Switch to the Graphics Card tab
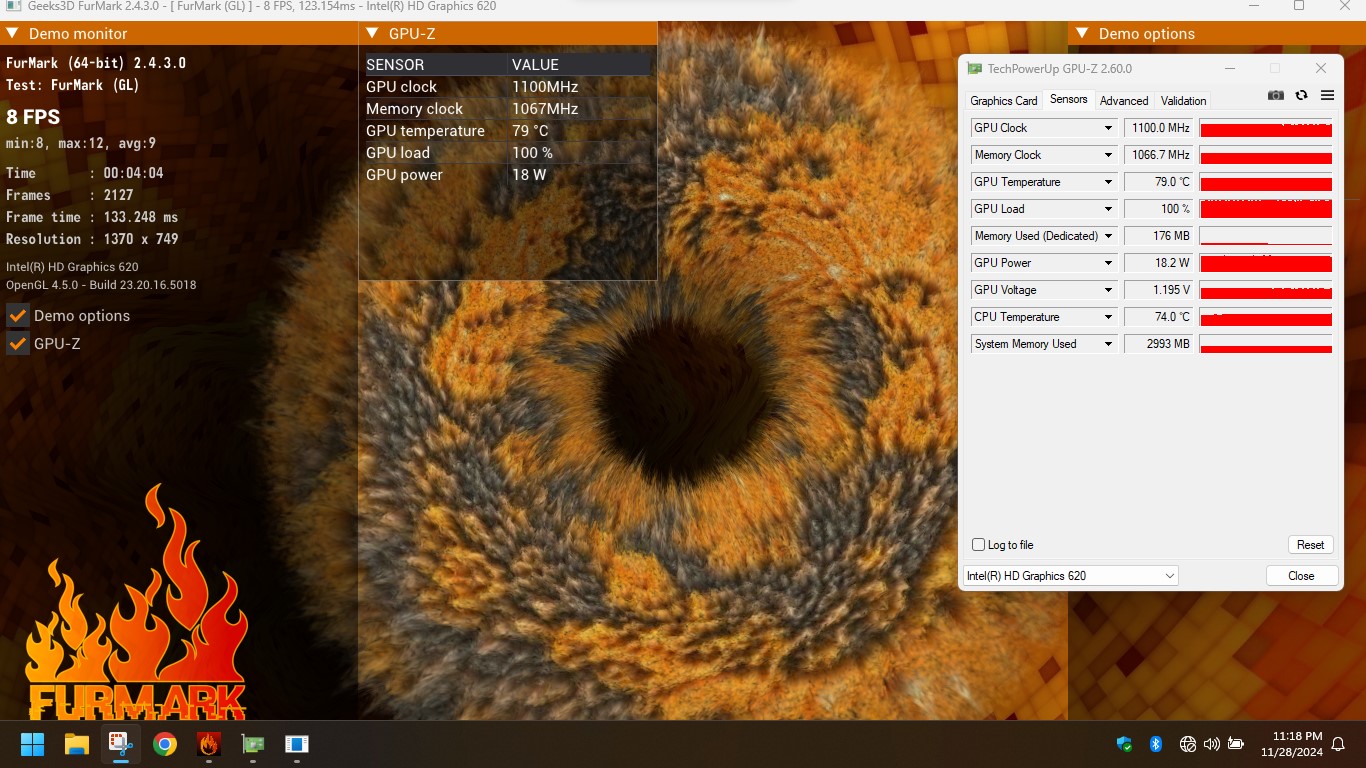 coord(1003,101)
